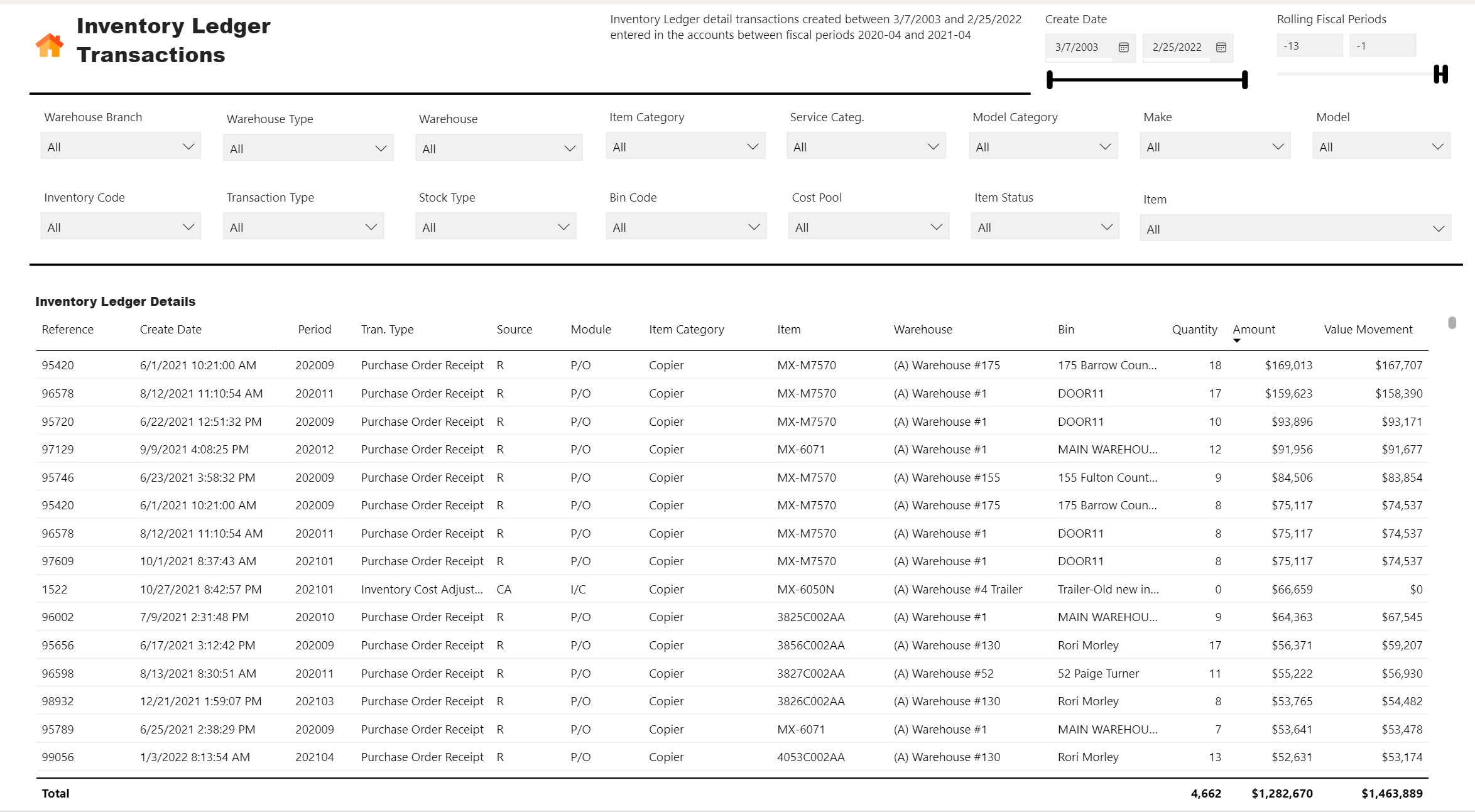The image size is (1475, 812).
Task: Click the 52 Paige Turner bin cell
Action: coord(1097,673)
